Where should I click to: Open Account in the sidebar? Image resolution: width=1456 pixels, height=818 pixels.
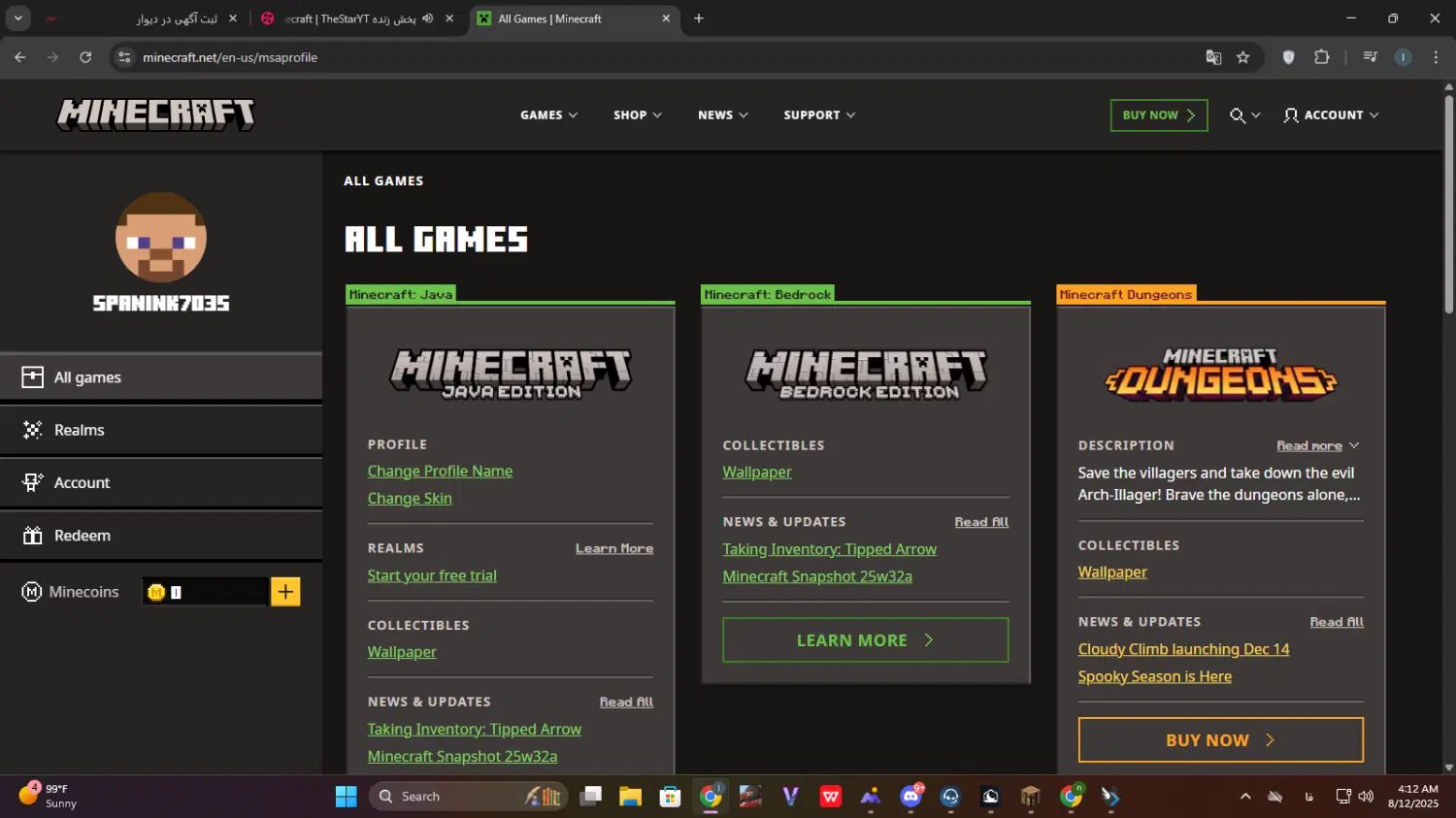click(x=161, y=482)
